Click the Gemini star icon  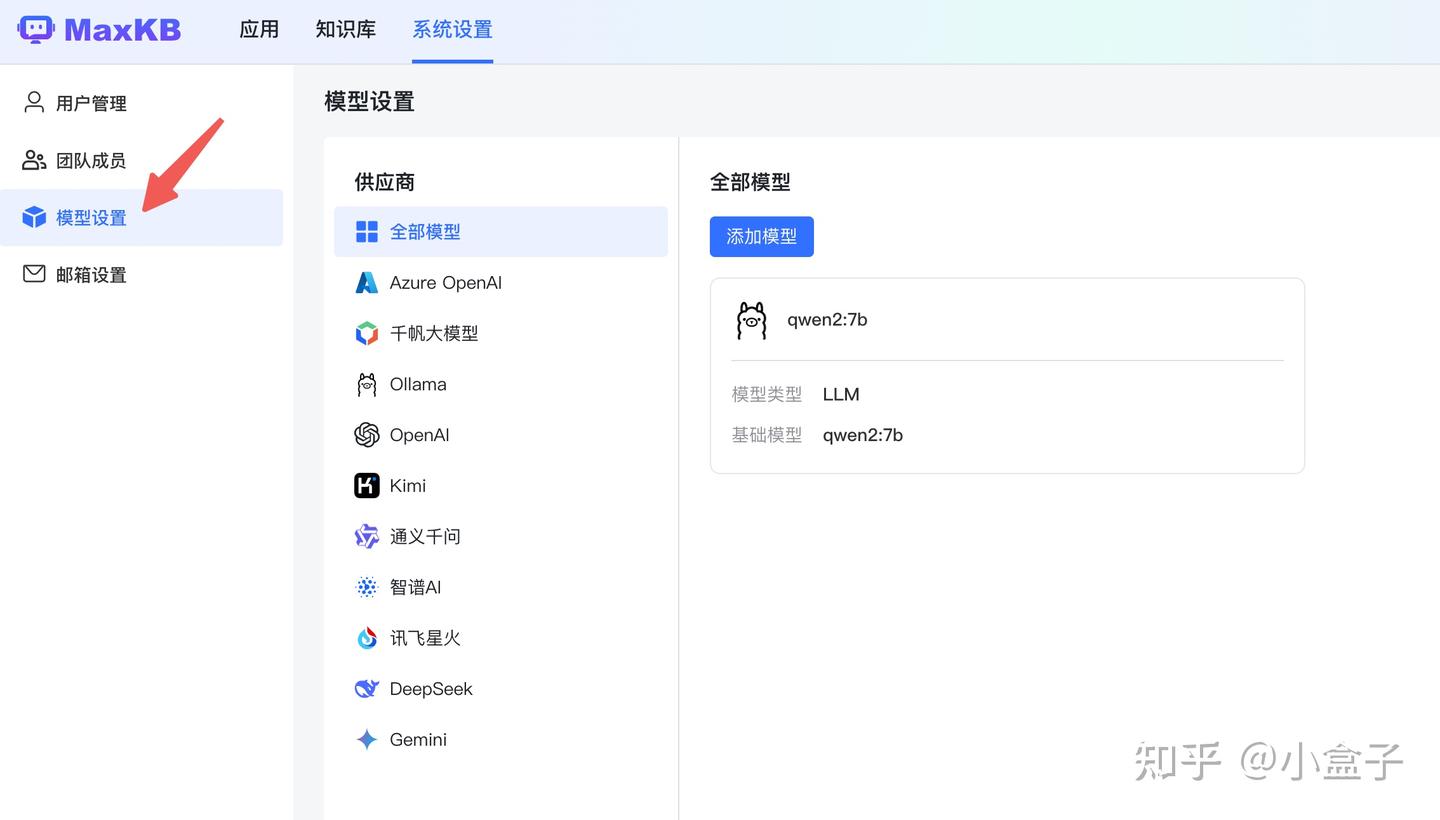367,740
